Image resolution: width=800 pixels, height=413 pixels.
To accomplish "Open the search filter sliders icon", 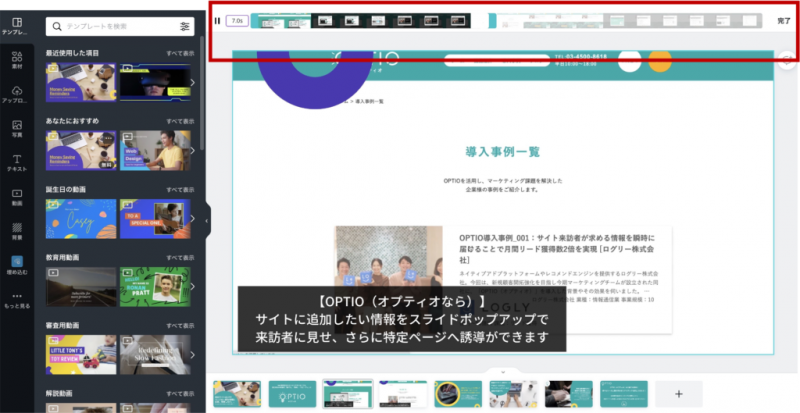I will click(185, 26).
